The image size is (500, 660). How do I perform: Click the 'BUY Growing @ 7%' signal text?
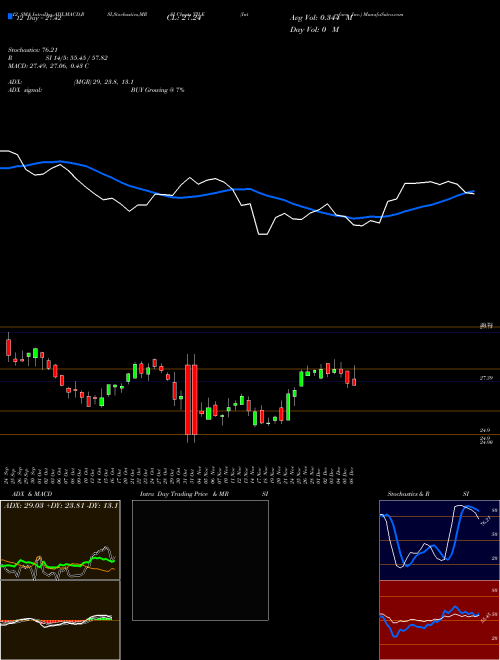[157, 90]
